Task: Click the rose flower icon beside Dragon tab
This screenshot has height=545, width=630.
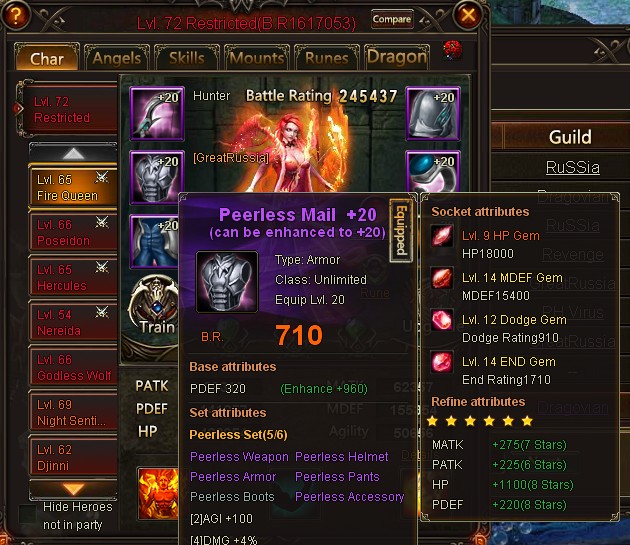Action: [452, 51]
